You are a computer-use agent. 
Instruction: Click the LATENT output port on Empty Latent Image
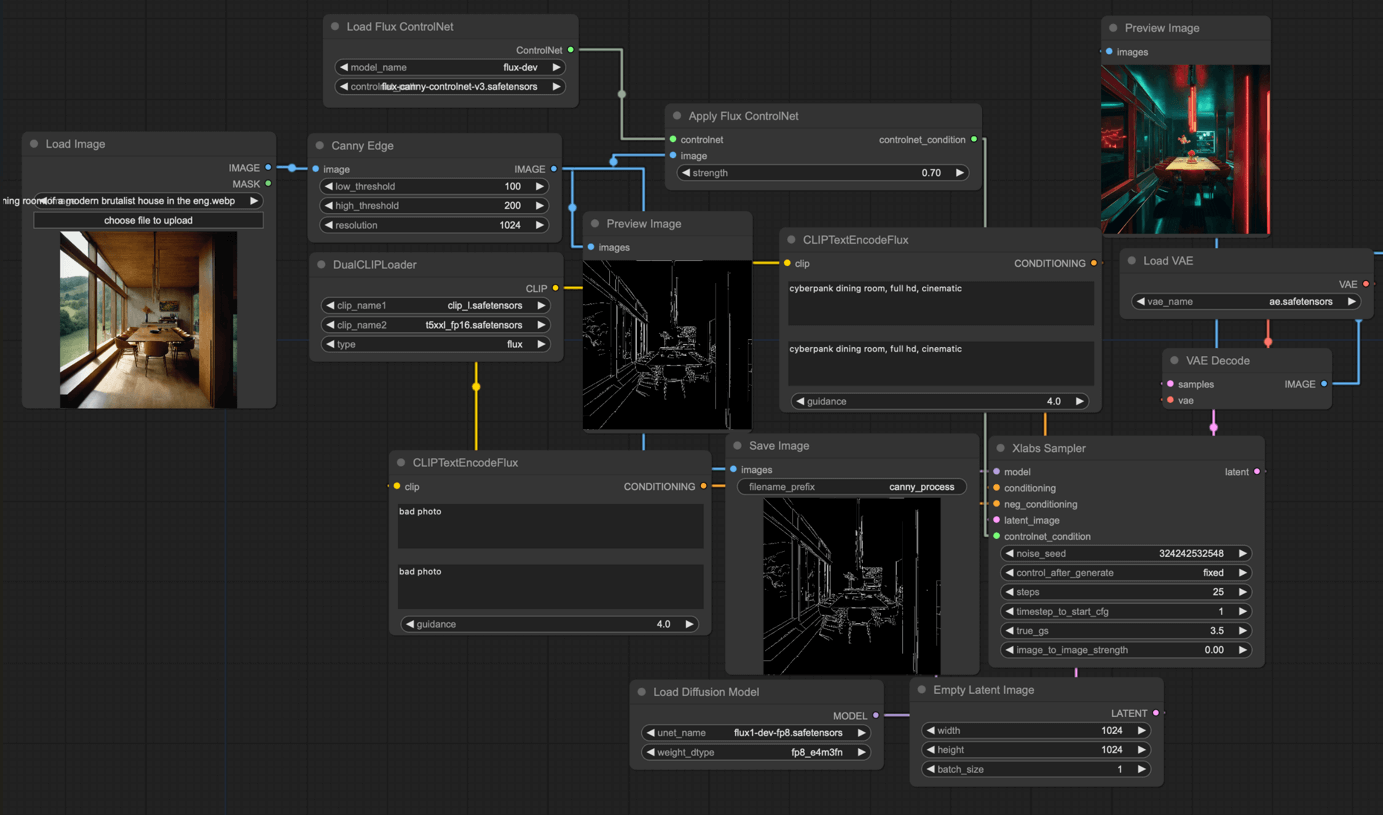pyautogui.click(x=1156, y=713)
